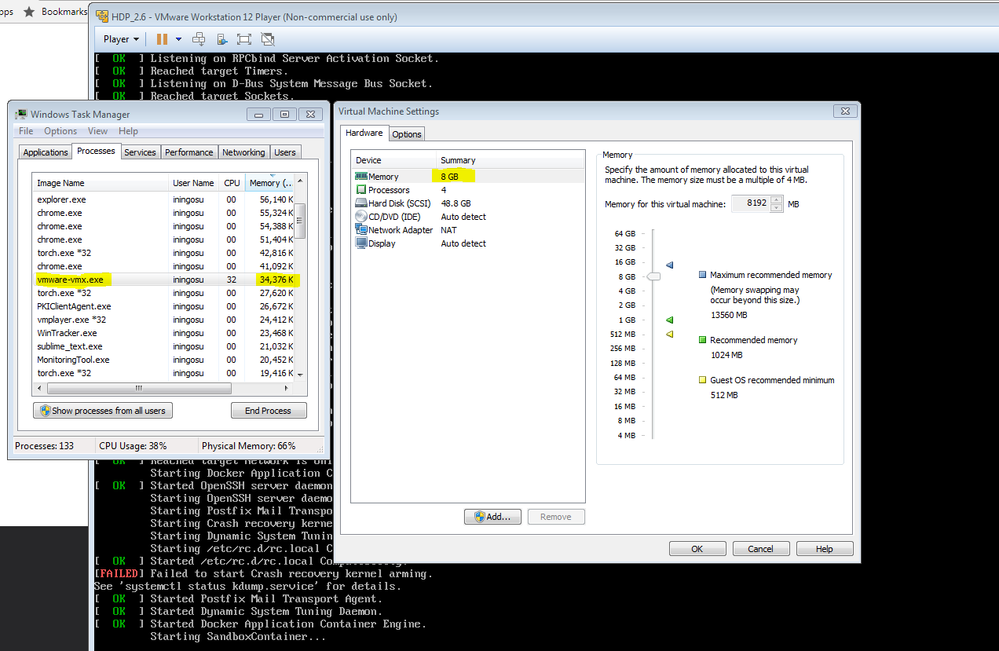
Task: Click the Unity mode icon in VMware toolbar
Action: click(x=266, y=38)
